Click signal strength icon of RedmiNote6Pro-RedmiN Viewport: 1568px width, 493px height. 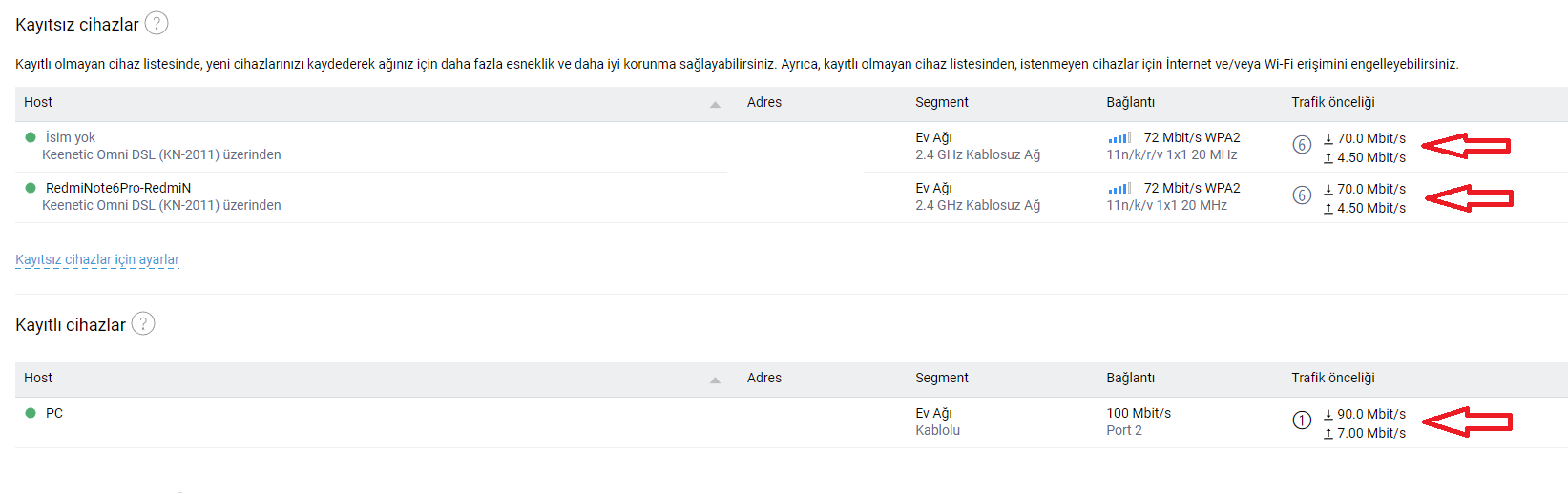(x=1119, y=189)
